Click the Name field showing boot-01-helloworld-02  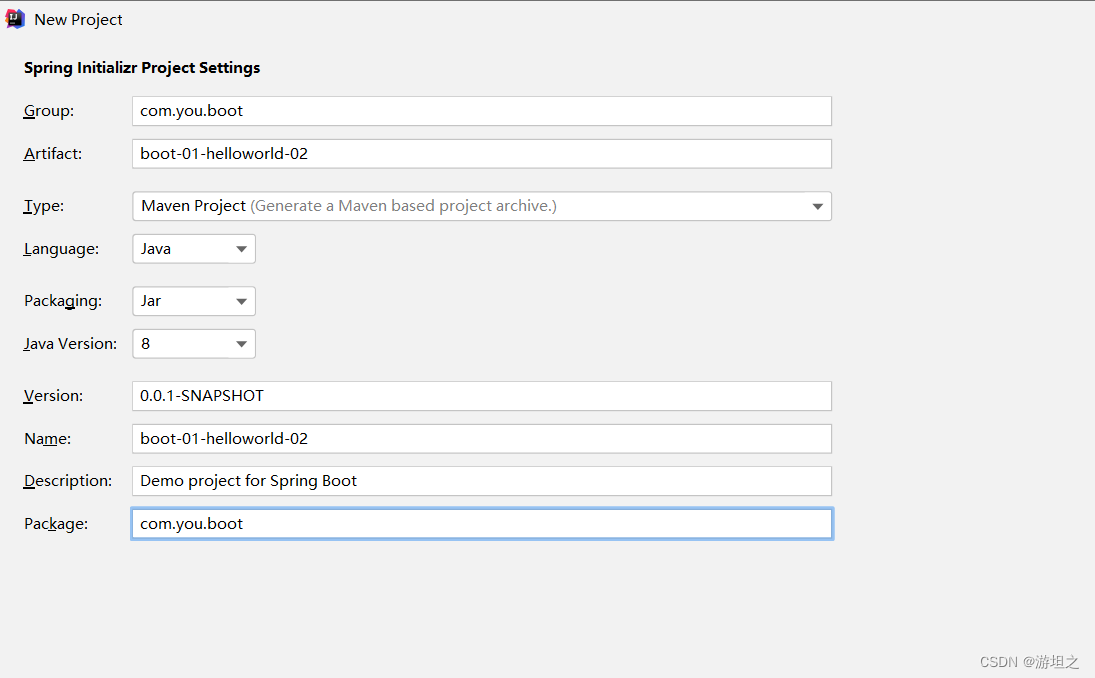point(480,438)
